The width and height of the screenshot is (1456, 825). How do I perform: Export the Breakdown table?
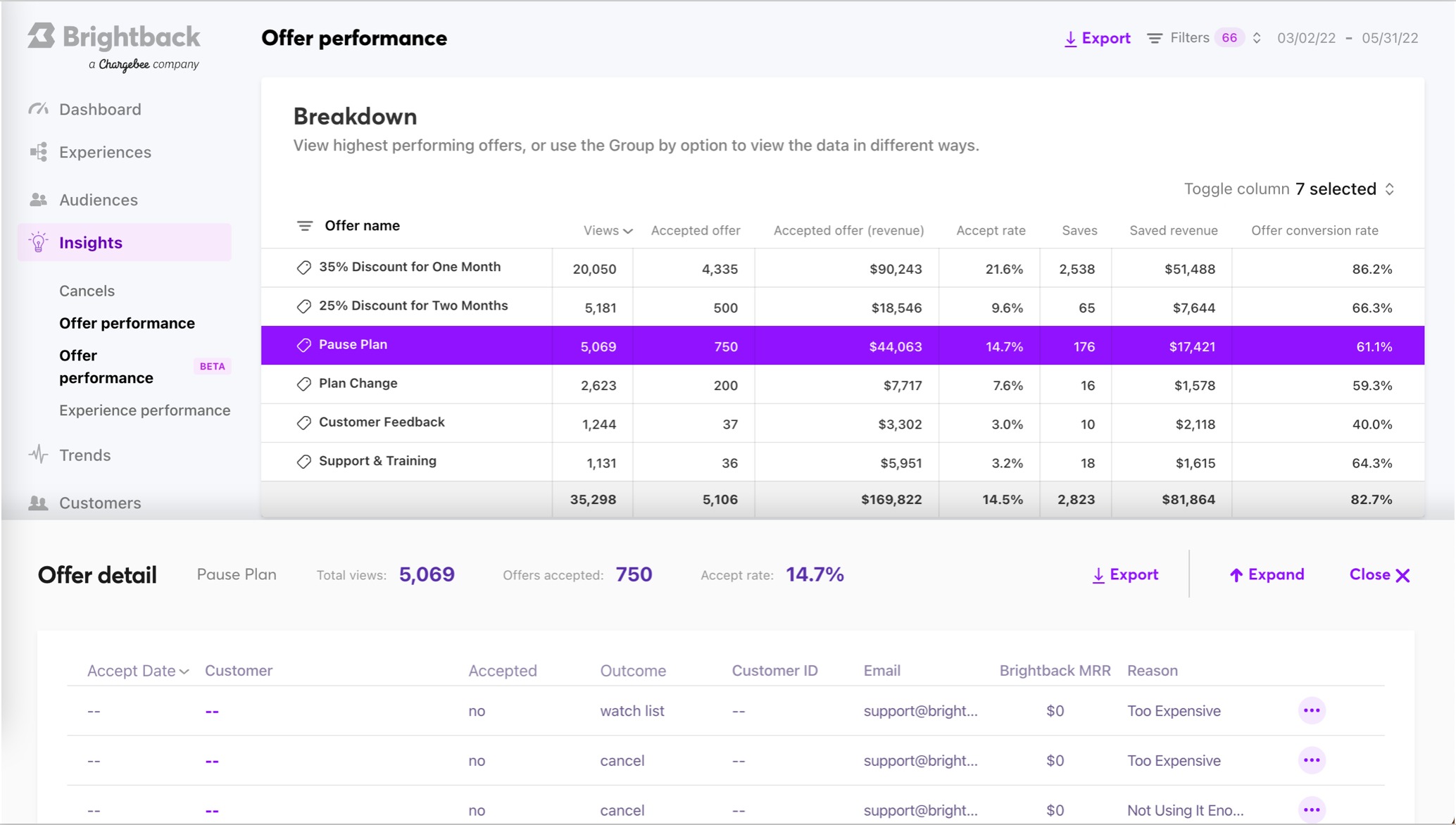point(1096,38)
